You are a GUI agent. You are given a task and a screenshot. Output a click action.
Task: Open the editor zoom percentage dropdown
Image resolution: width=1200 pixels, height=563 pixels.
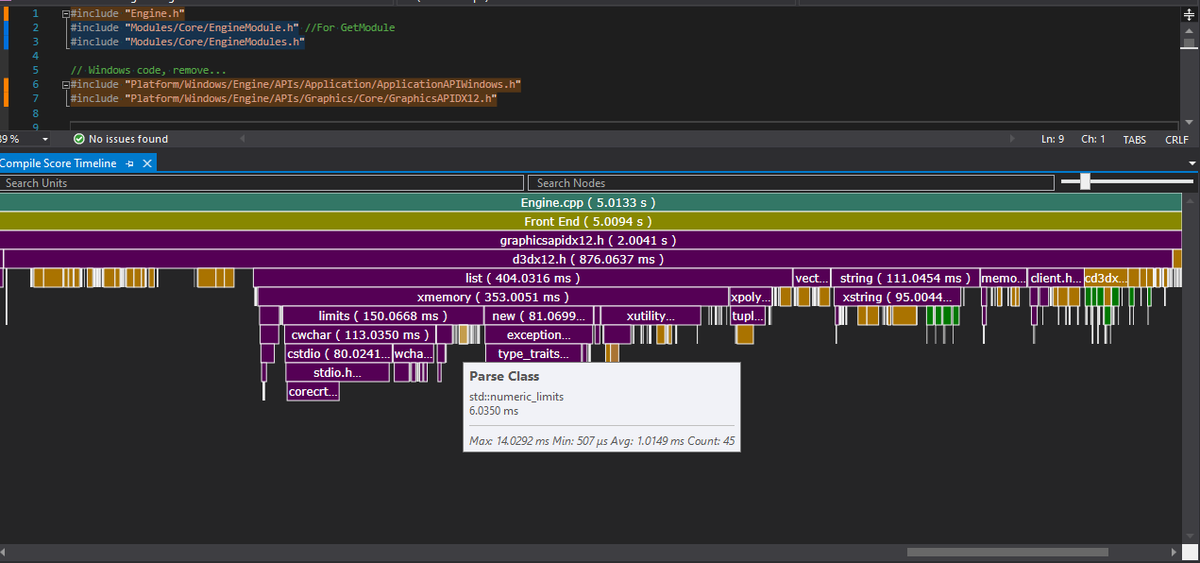click(x=44, y=139)
